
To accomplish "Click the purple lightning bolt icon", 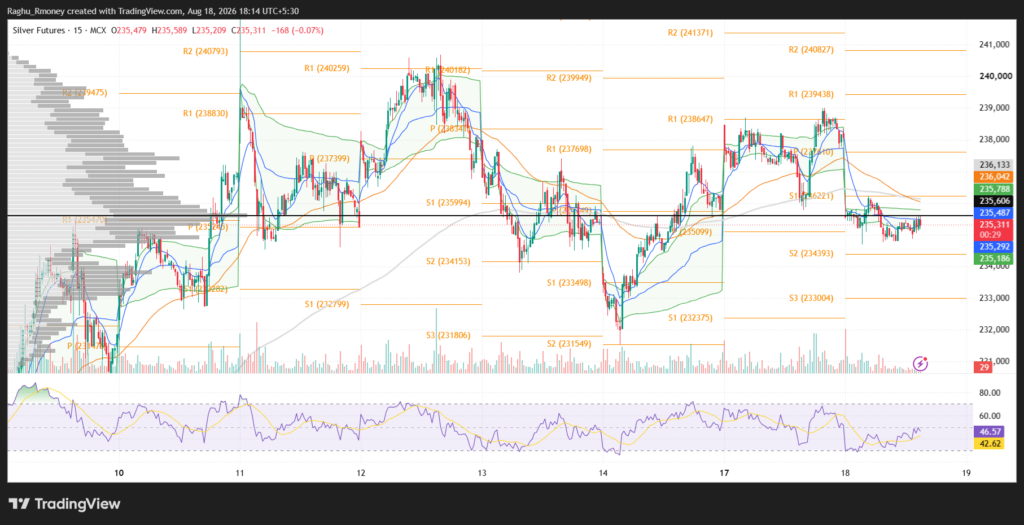I will [920, 362].
